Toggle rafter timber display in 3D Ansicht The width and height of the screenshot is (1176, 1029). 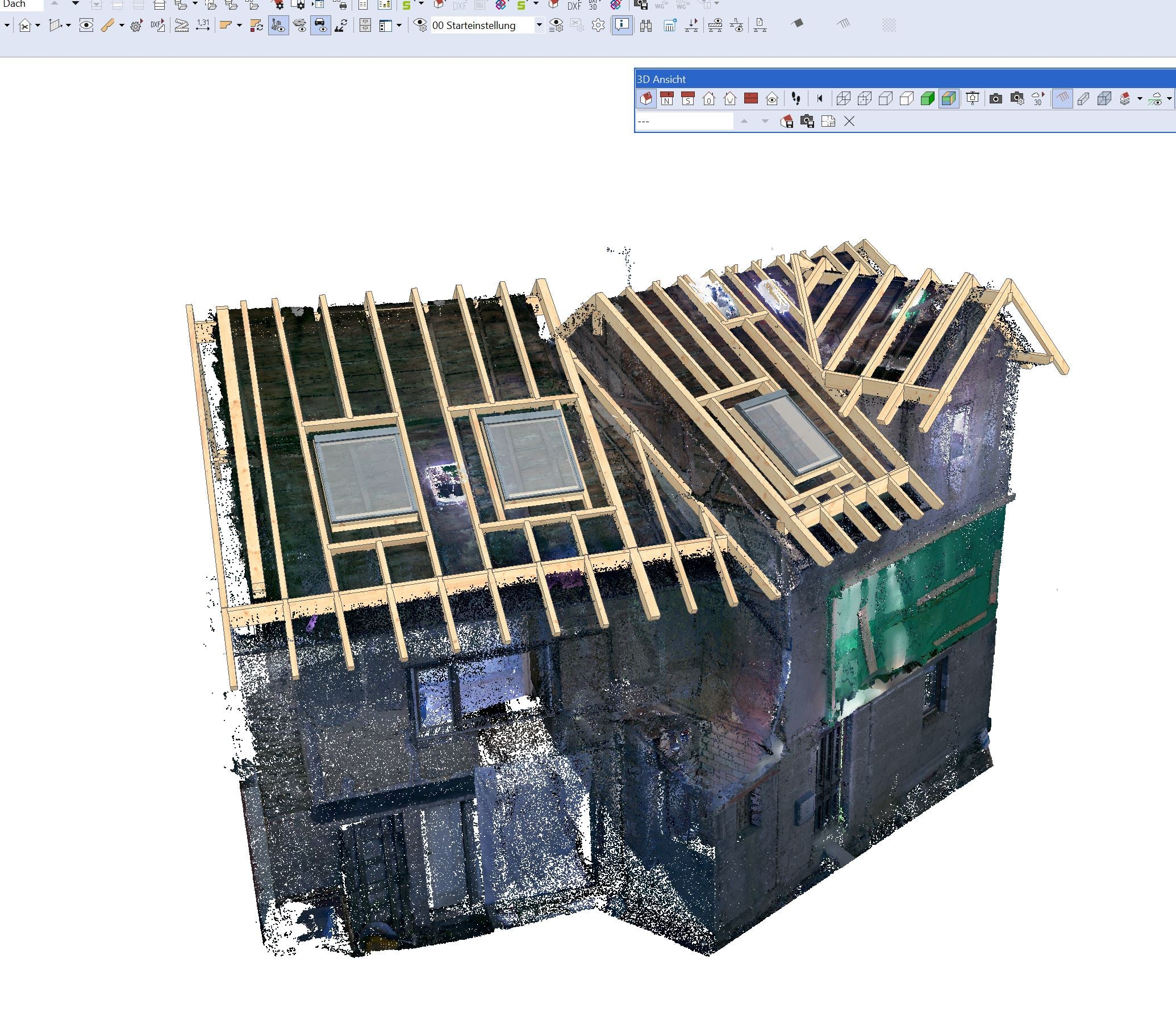[1062, 99]
